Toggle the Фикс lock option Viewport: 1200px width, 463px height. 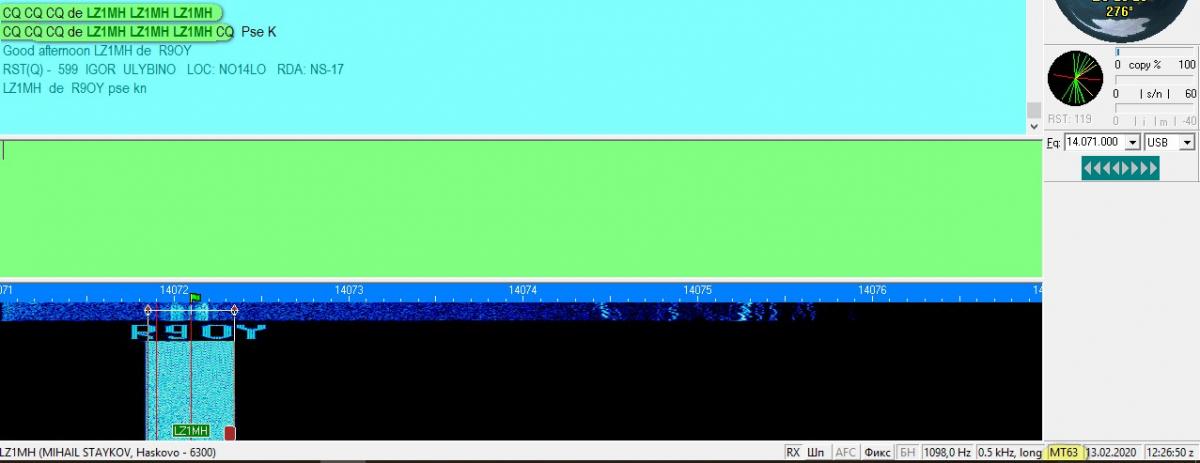[877, 453]
